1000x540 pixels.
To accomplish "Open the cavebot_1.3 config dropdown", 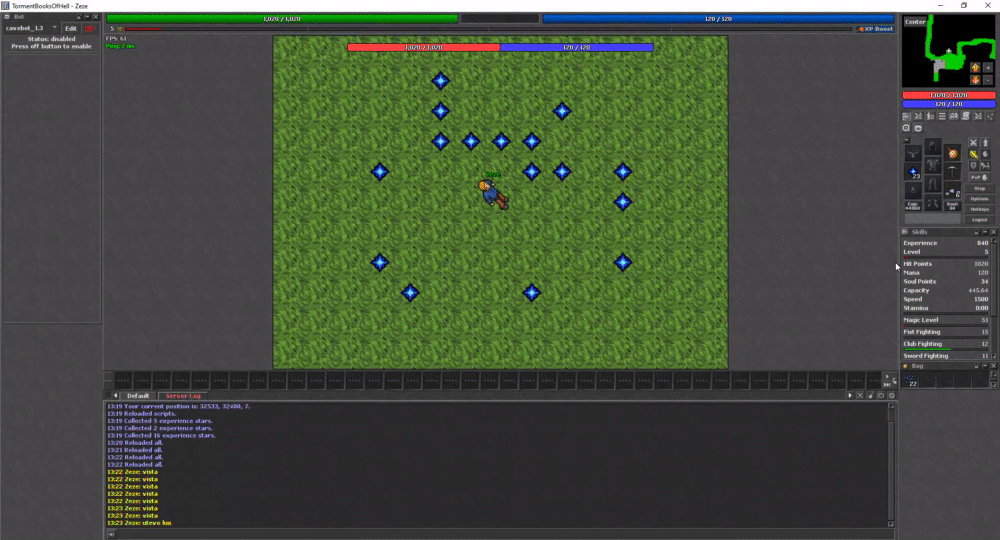I will (x=31, y=28).
